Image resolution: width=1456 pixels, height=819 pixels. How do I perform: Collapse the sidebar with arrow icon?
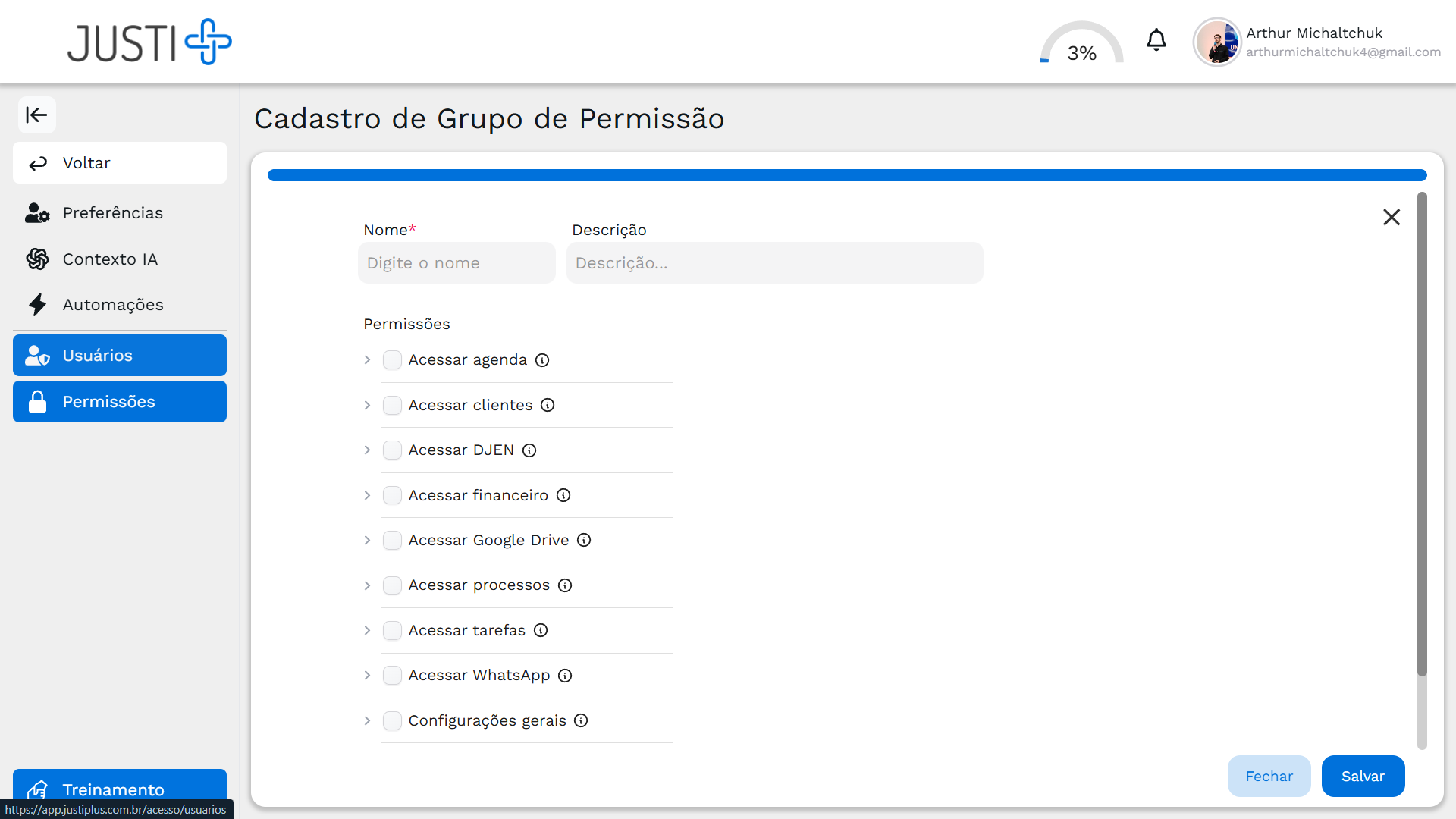click(36, 115)
